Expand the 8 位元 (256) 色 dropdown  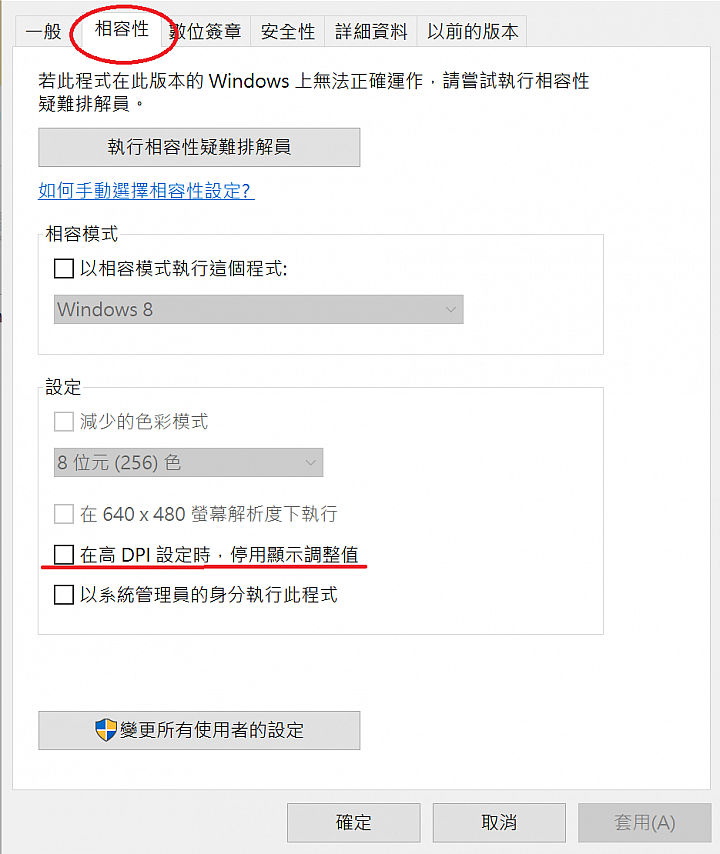(x=188, y=463)
